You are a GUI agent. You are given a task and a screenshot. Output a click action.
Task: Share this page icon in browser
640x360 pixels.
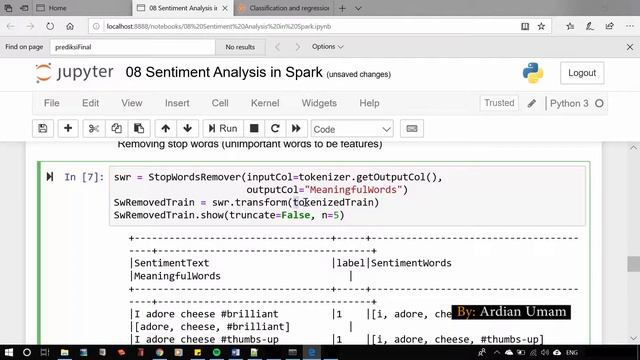coord(610,27)
